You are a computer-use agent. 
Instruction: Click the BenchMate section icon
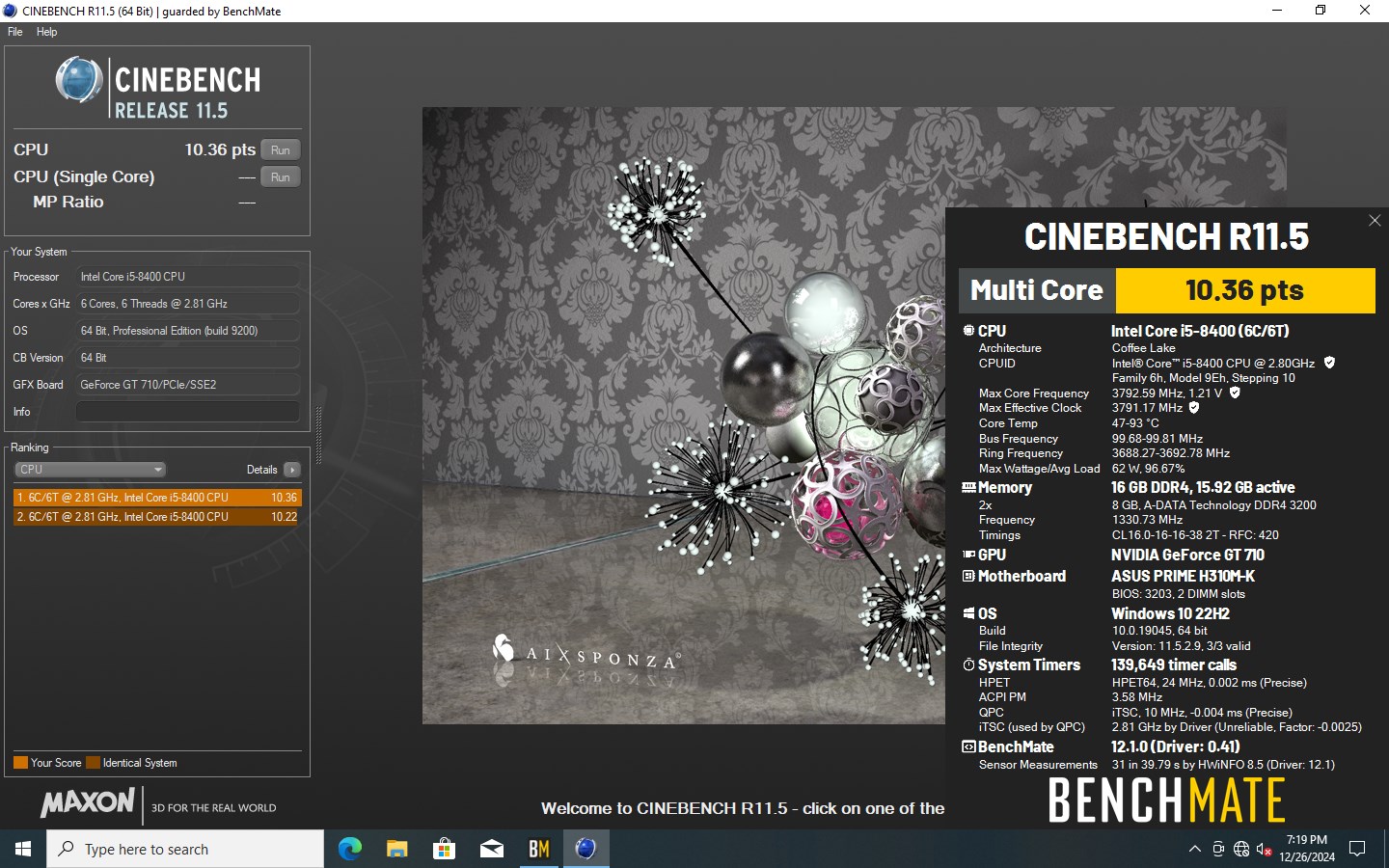pyautogui.click(x=968, y=746)
